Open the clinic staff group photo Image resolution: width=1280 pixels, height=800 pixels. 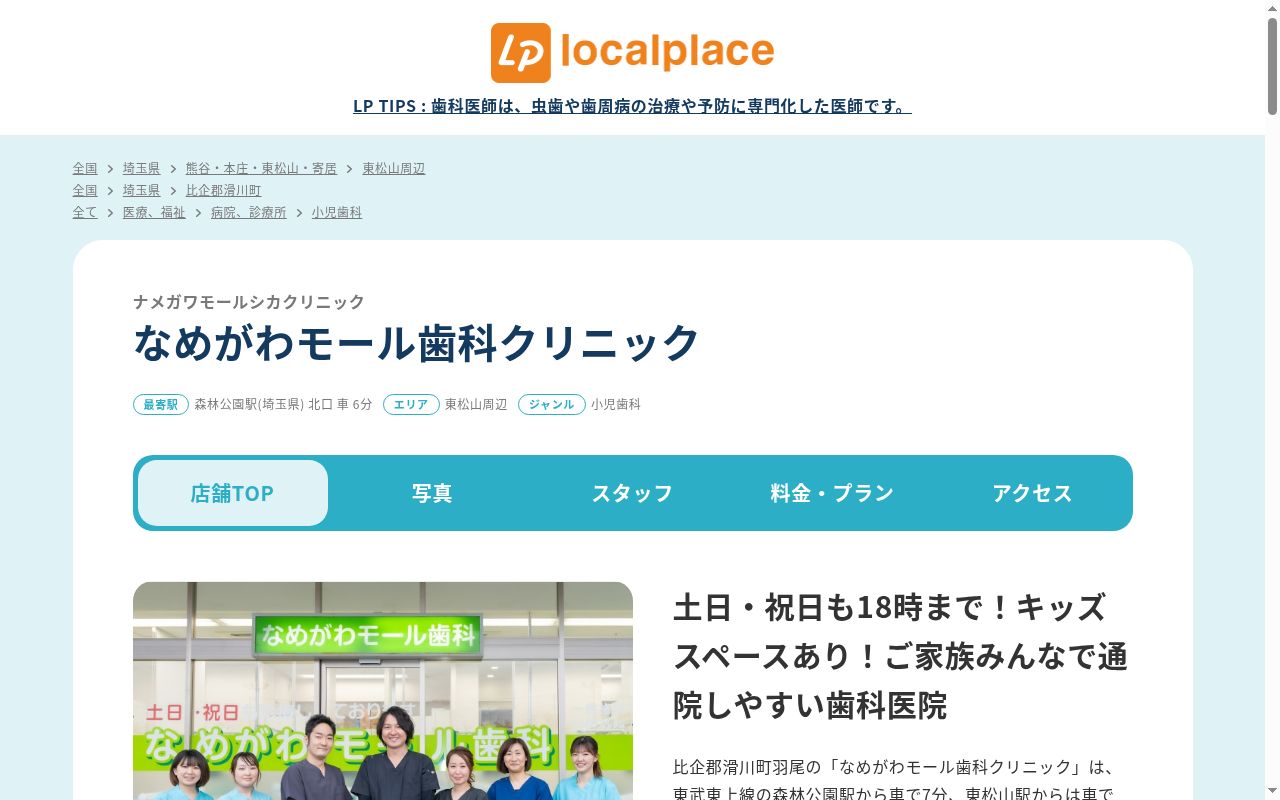point(383,691)
